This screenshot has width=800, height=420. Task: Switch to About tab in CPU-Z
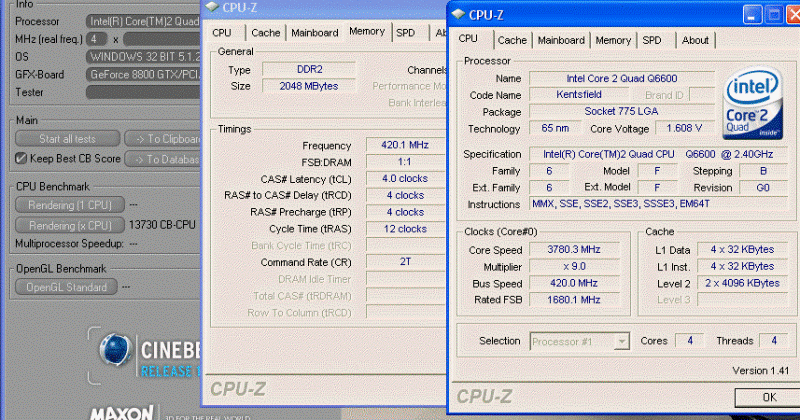695,40
